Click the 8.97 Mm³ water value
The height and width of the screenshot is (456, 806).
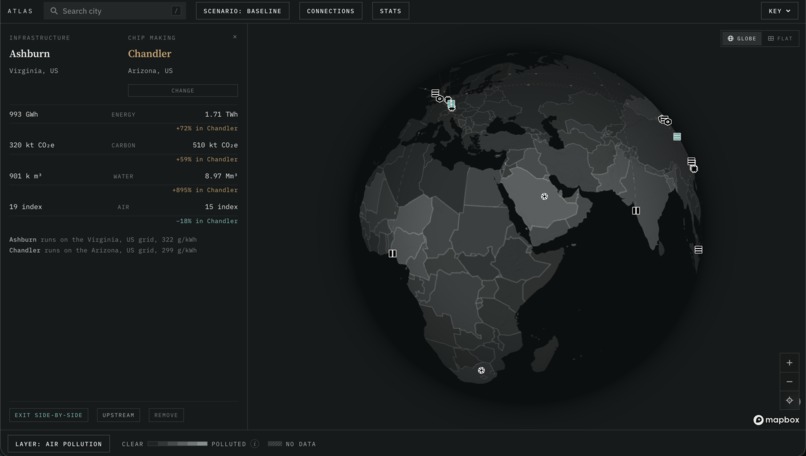pyautogui.click(x=221, y=176)
